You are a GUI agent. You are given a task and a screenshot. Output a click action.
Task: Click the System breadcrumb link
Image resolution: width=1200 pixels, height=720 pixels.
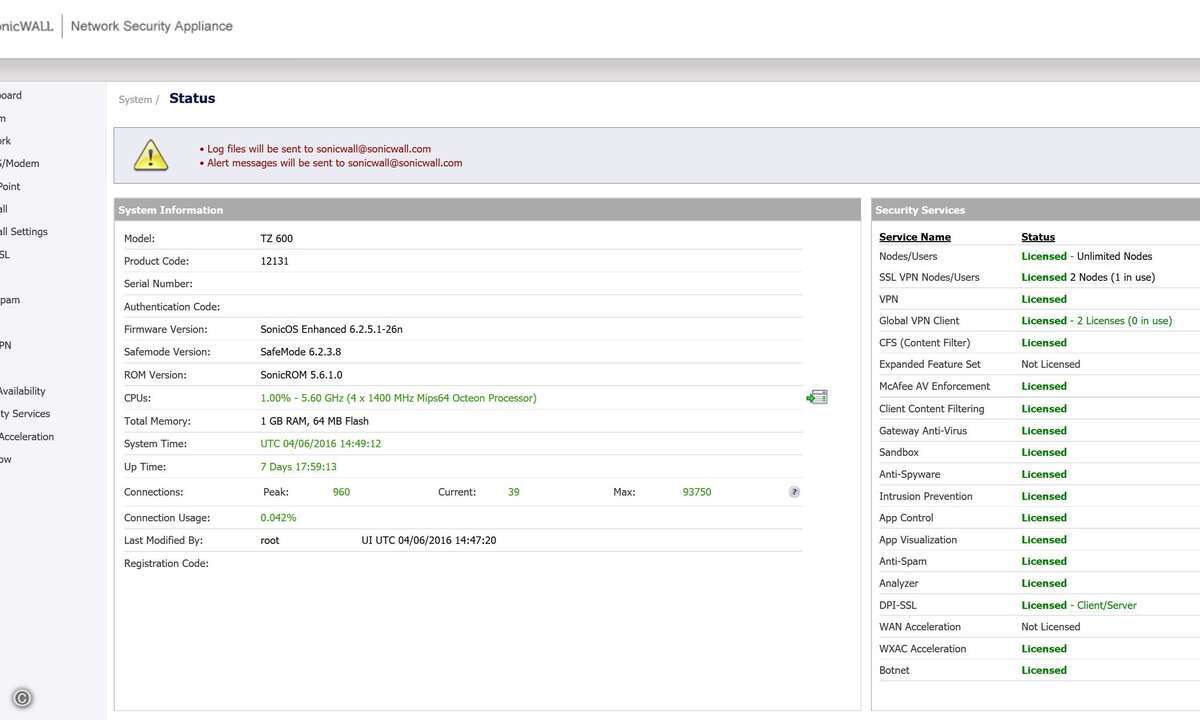coord(135,100)
